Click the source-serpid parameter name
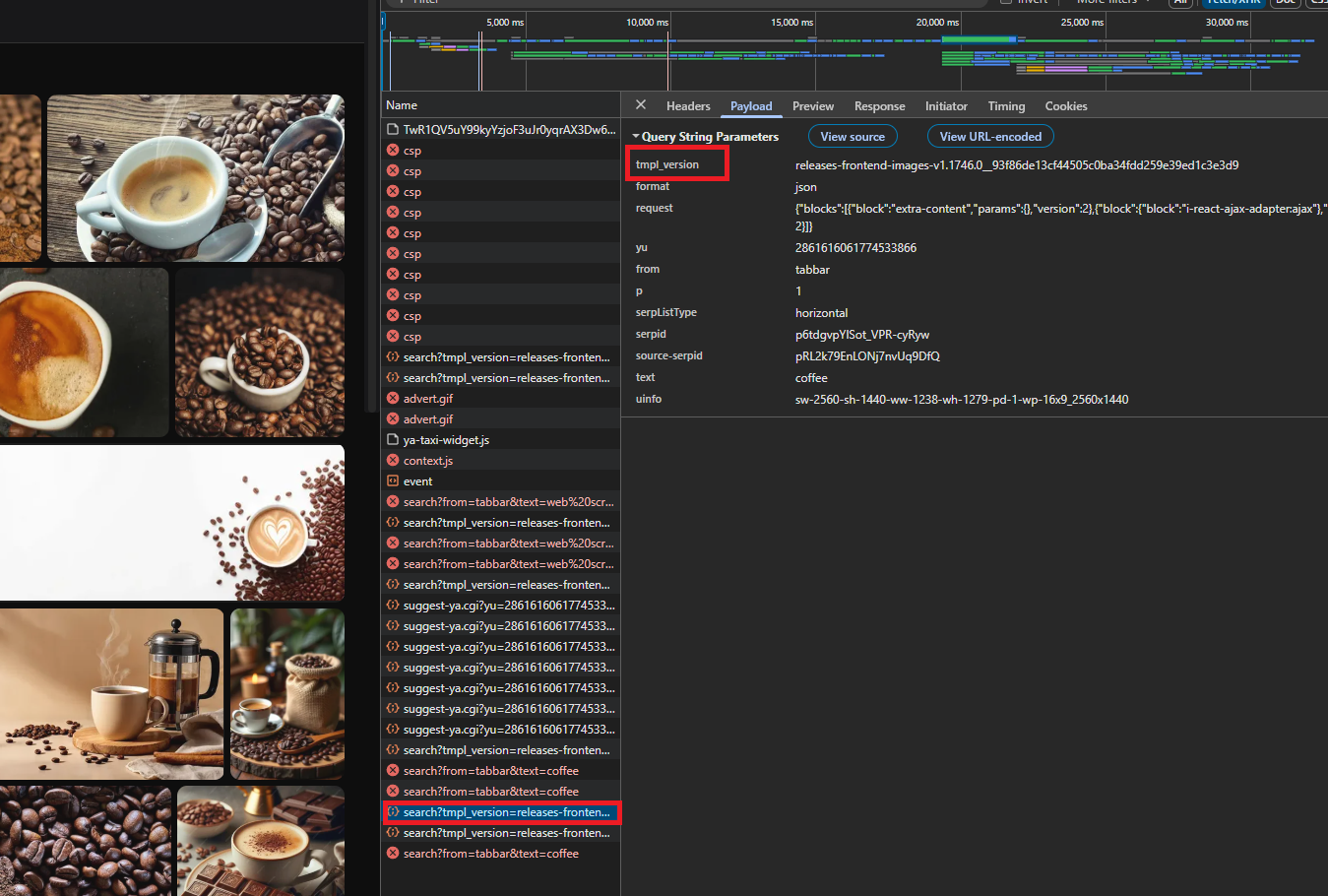The height and width of the screenshot is (896, 1328). point(669,355)
